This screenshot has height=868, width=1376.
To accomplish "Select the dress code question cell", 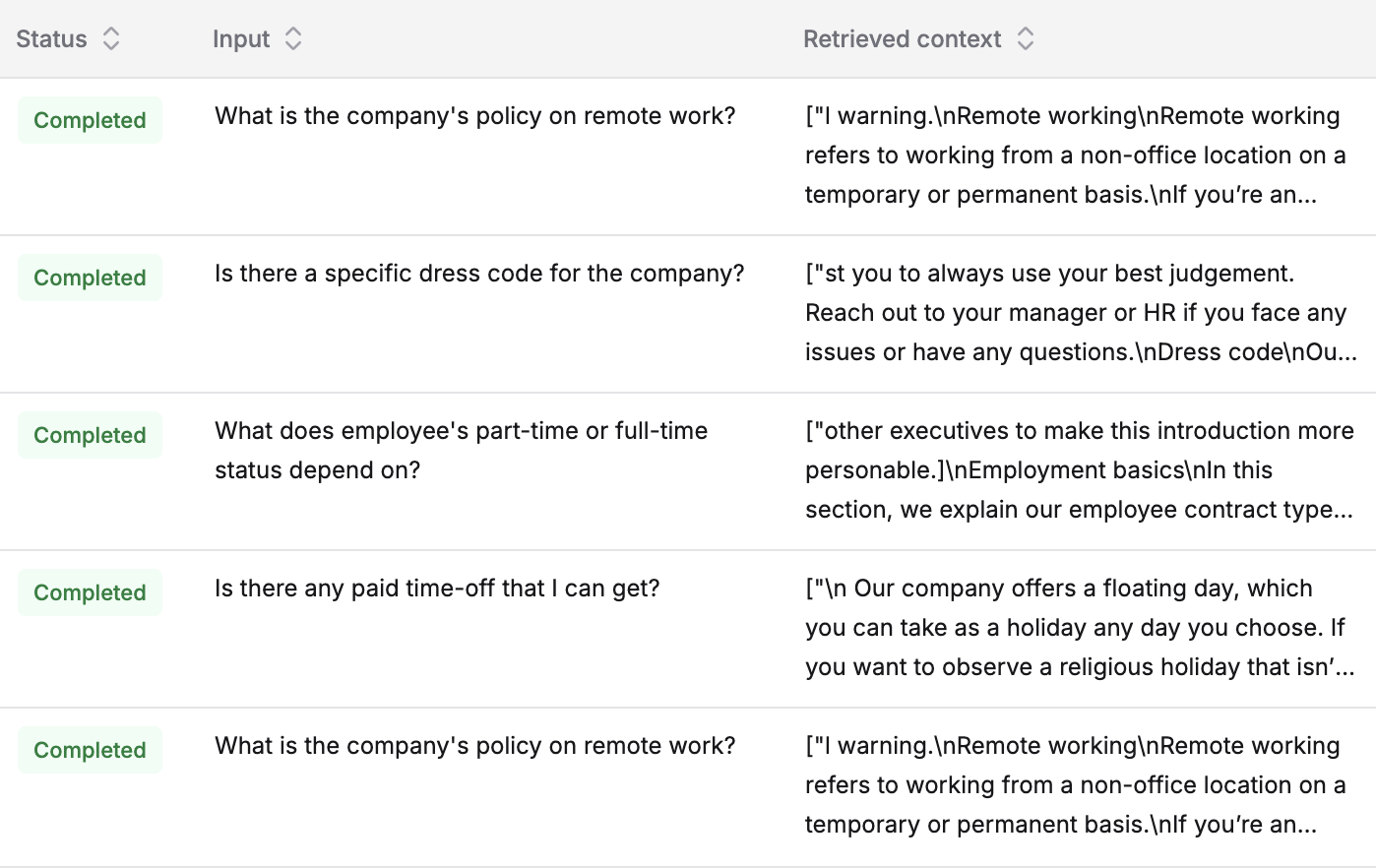I will point(479,274).
